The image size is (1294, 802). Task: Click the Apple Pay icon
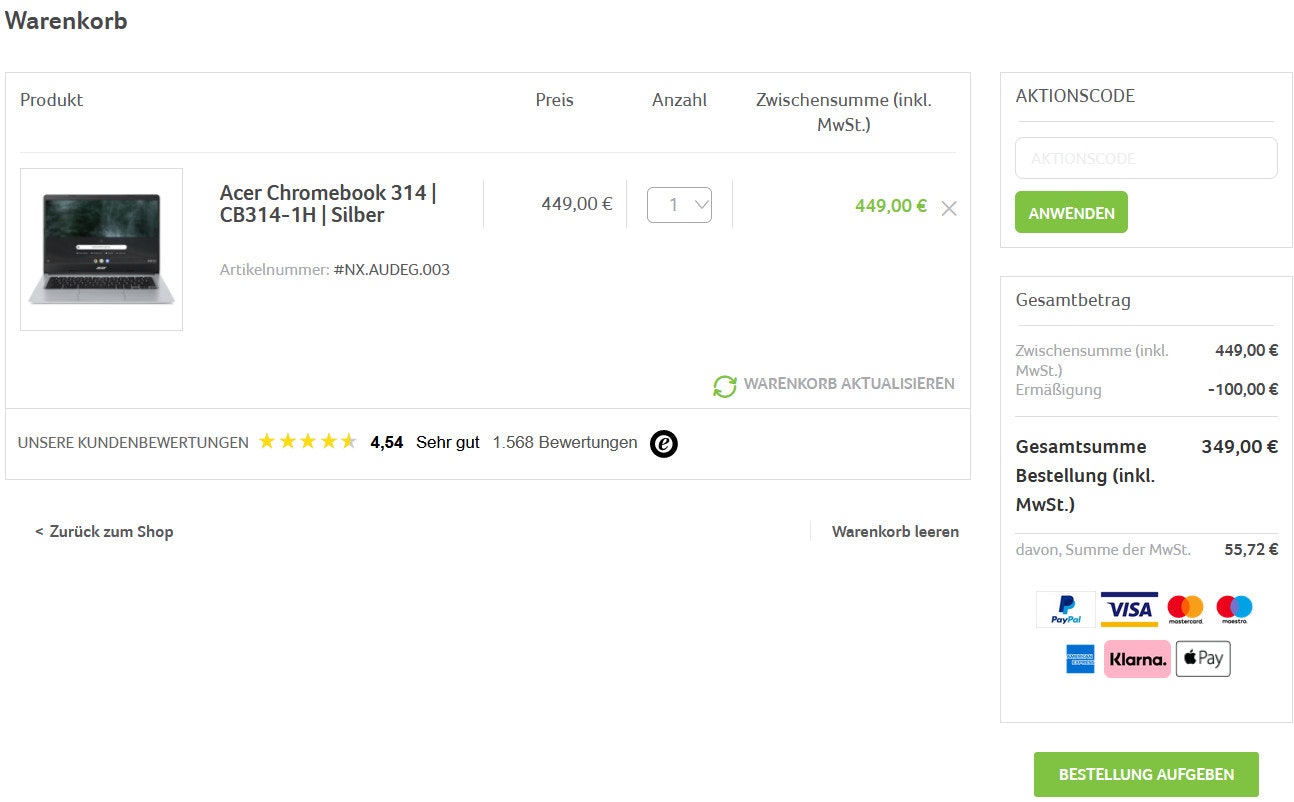point(1202,659)
